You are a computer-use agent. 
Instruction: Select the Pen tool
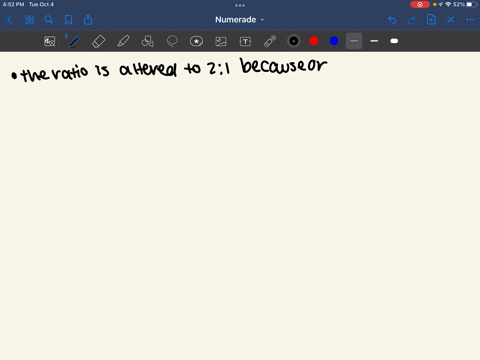click(x=74, y=41)
